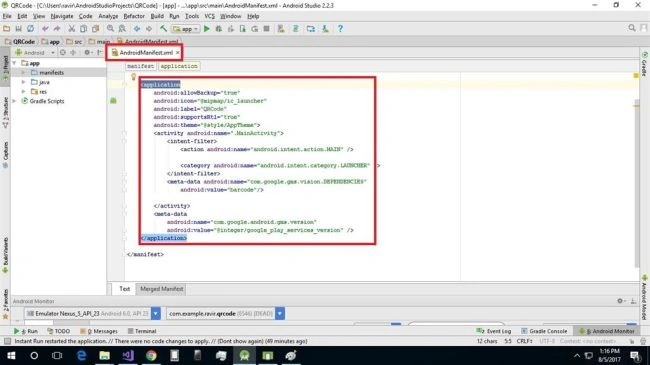The image size is (650, 365).
Task: Click the Sync Project with Gradle icon
Action: pyautogui.click(x=296, y=29)
